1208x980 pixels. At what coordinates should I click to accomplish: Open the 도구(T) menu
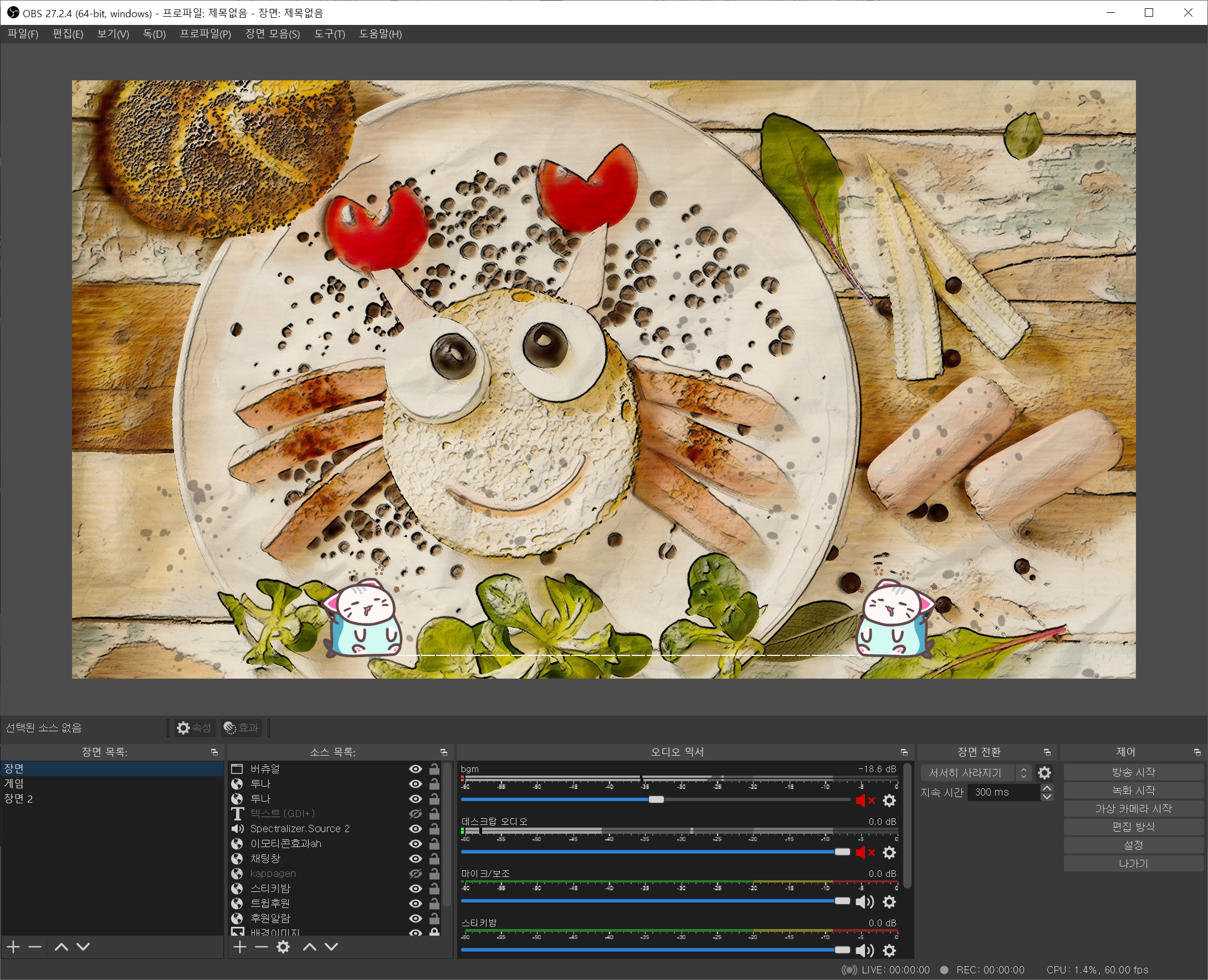click(x=329, y=34)
